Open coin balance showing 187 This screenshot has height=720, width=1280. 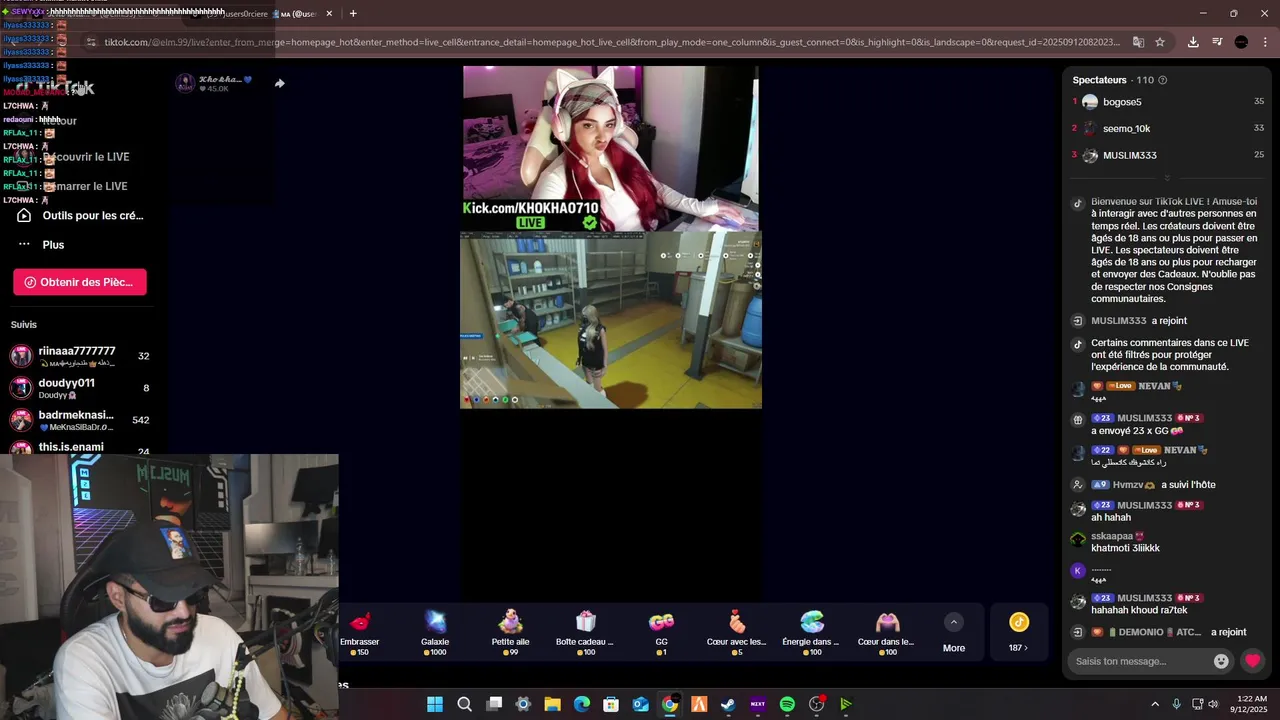coord(1018,633)
